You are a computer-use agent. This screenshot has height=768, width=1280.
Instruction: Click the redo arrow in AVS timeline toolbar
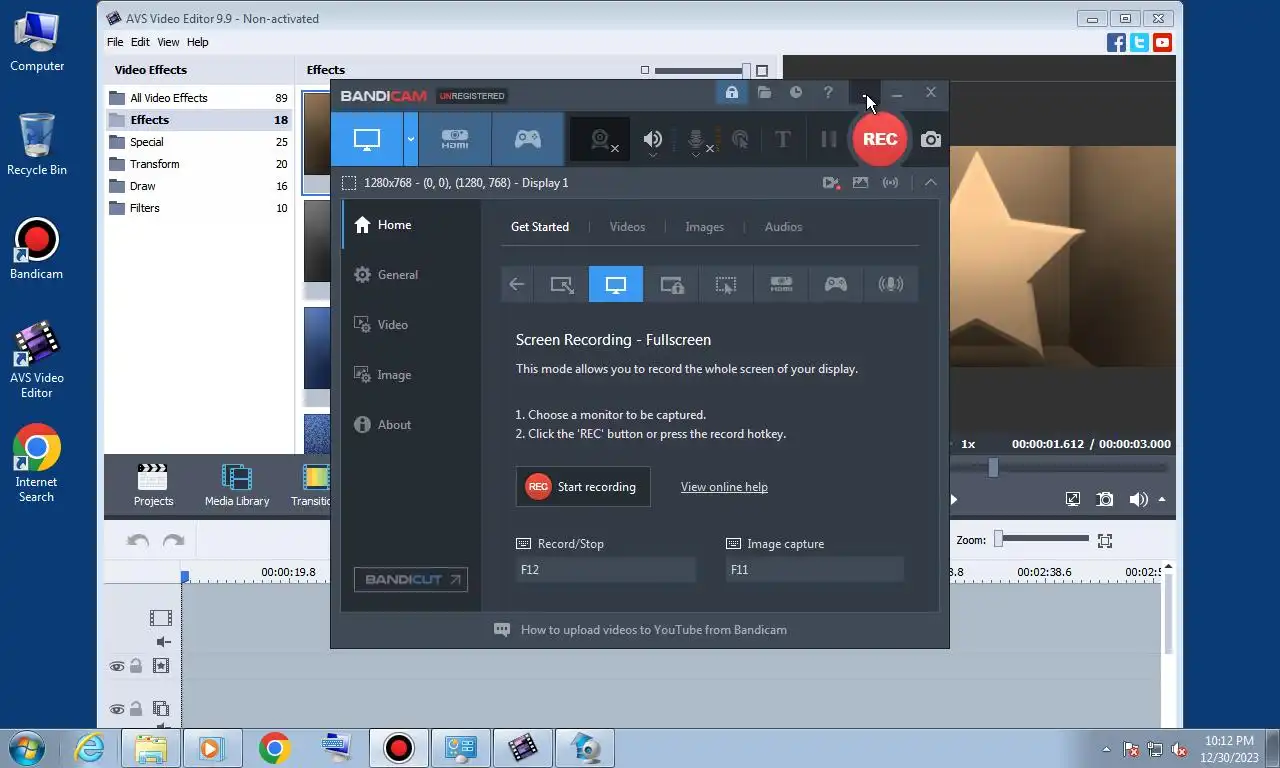[x=174, y=541]
